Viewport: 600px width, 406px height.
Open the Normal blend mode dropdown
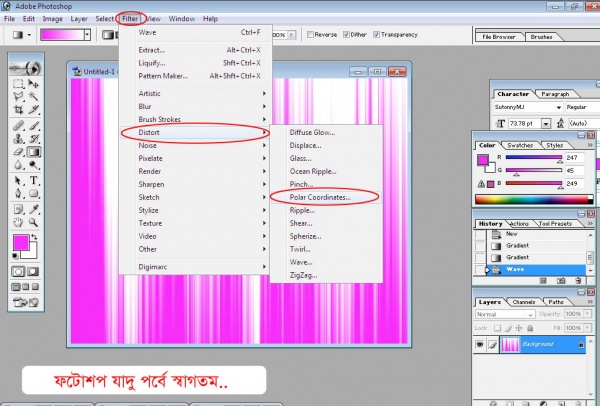point(530,315)
